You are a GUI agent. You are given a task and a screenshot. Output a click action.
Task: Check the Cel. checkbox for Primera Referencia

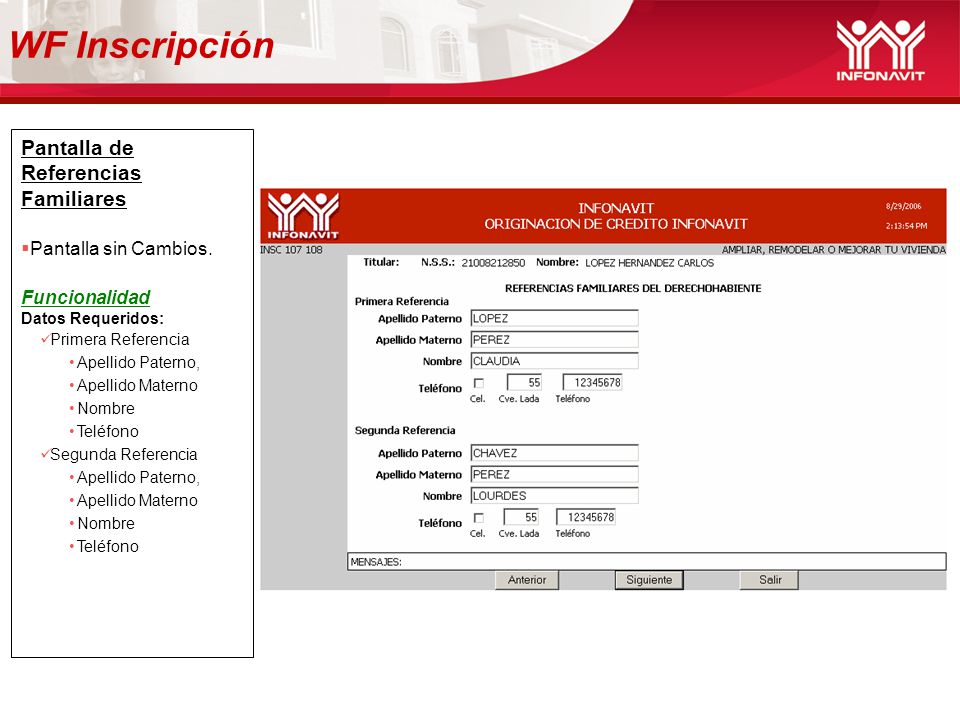click(x=479, y=383)
